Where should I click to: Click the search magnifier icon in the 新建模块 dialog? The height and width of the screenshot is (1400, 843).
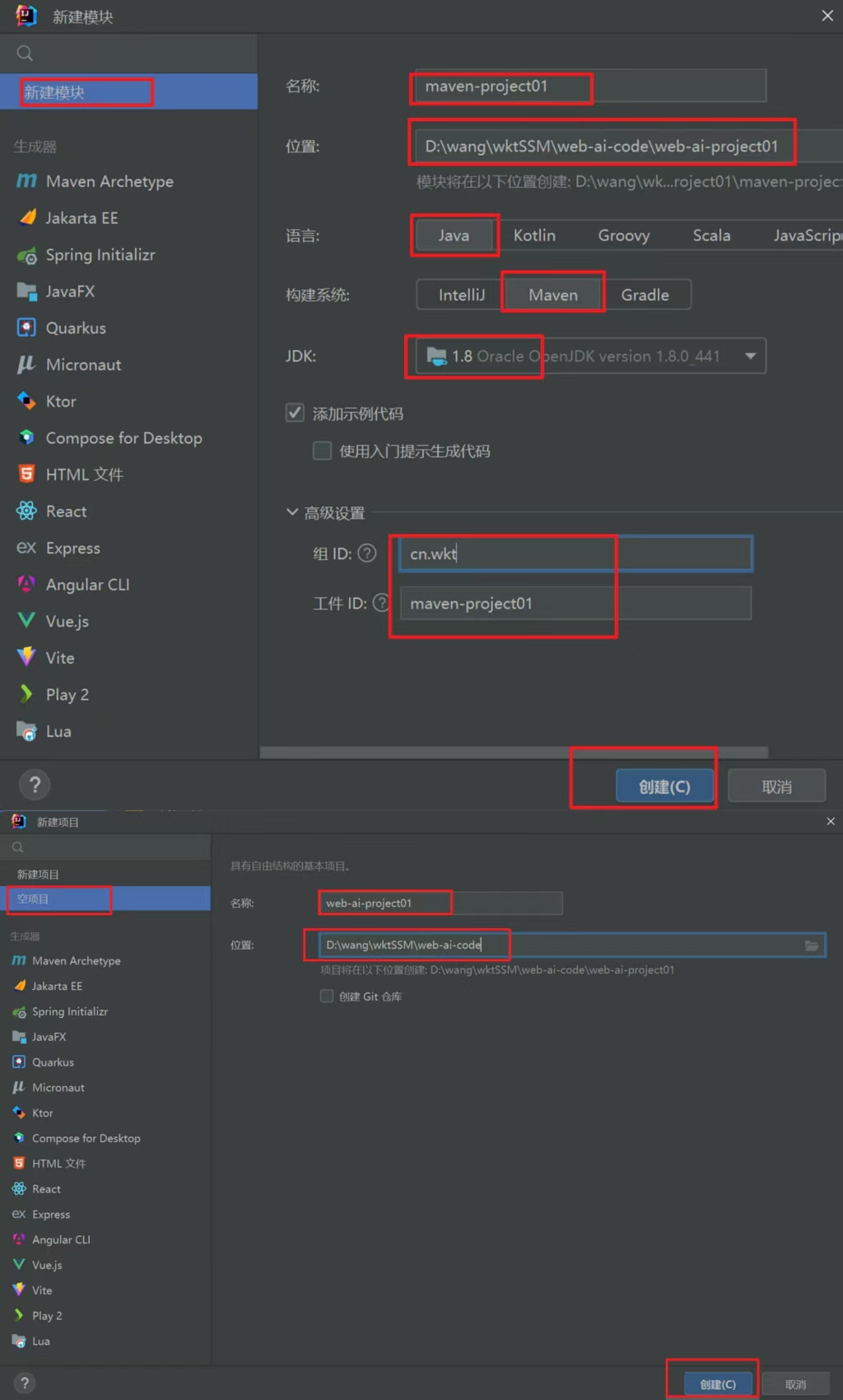pyautogui.click(x=26, y=54)
